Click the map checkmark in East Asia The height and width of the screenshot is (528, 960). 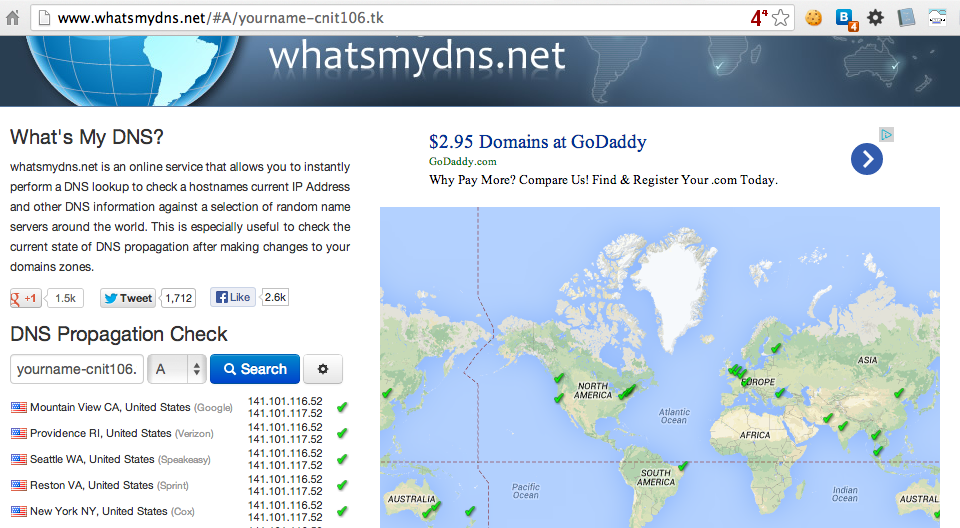(898, 393)
